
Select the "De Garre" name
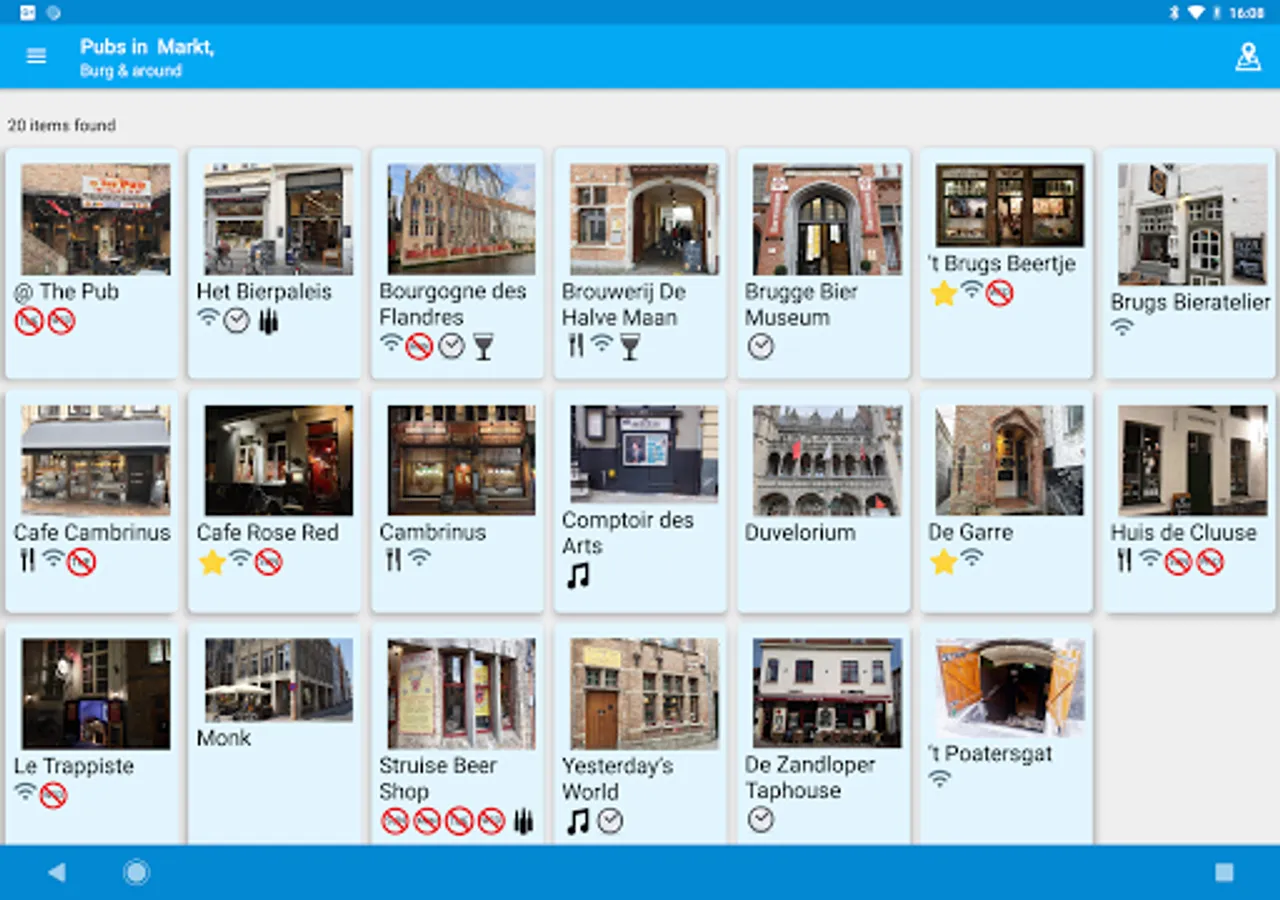coord(970,533)
